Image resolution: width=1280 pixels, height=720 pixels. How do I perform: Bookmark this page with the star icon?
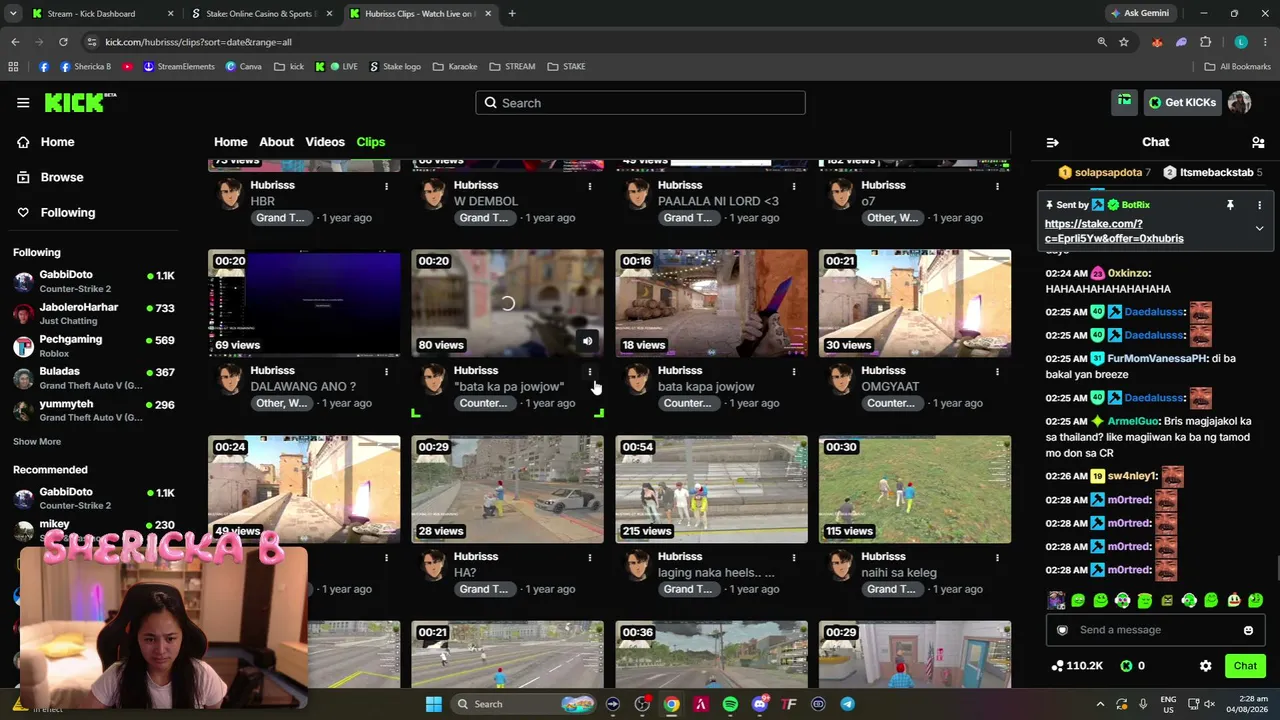pos(1124,42)
